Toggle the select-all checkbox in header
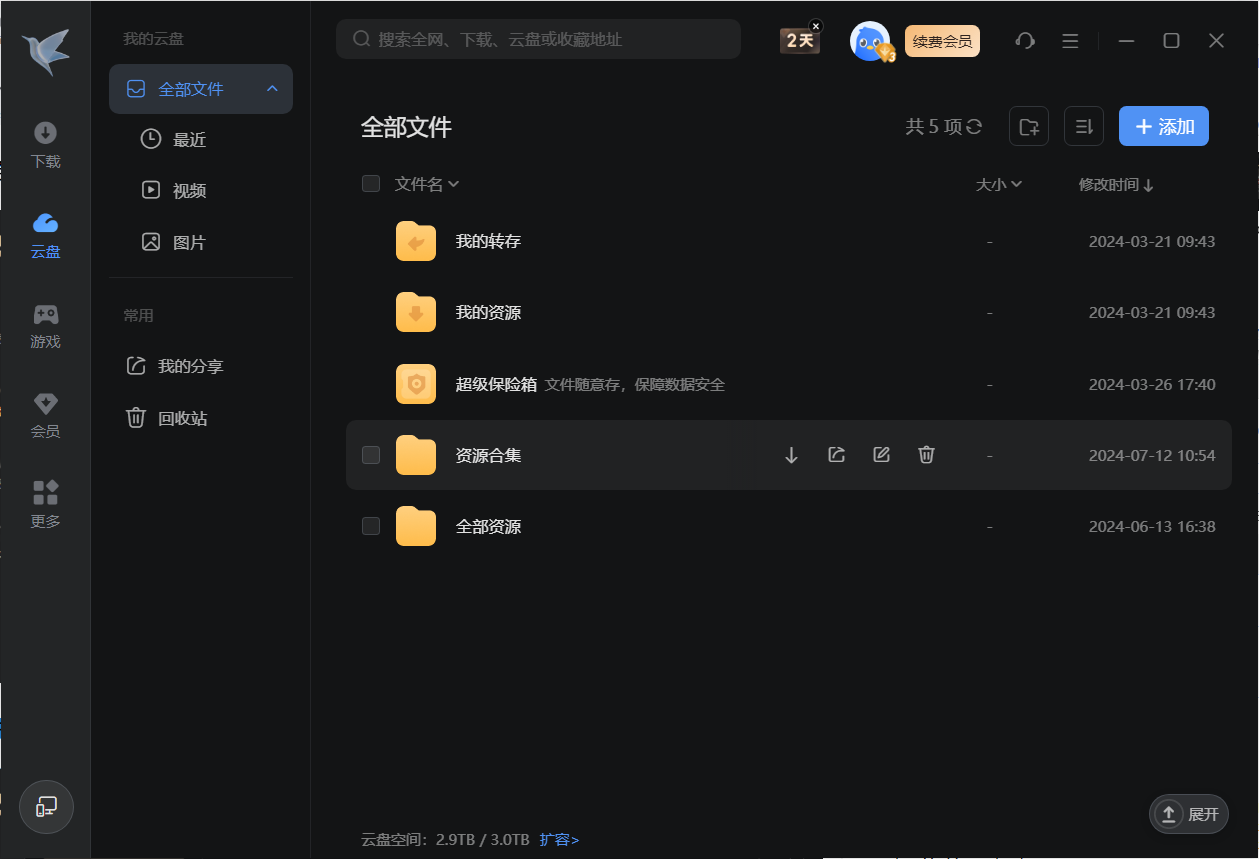 pos(371,184)
